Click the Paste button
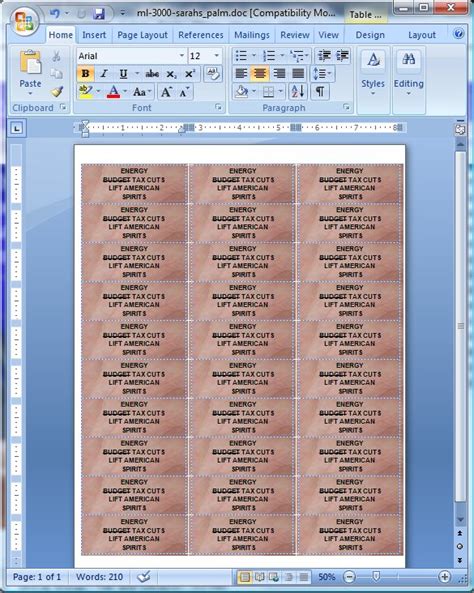Image resolution: width=474 pixels, height=593 pixels. (x=30, y=73)
